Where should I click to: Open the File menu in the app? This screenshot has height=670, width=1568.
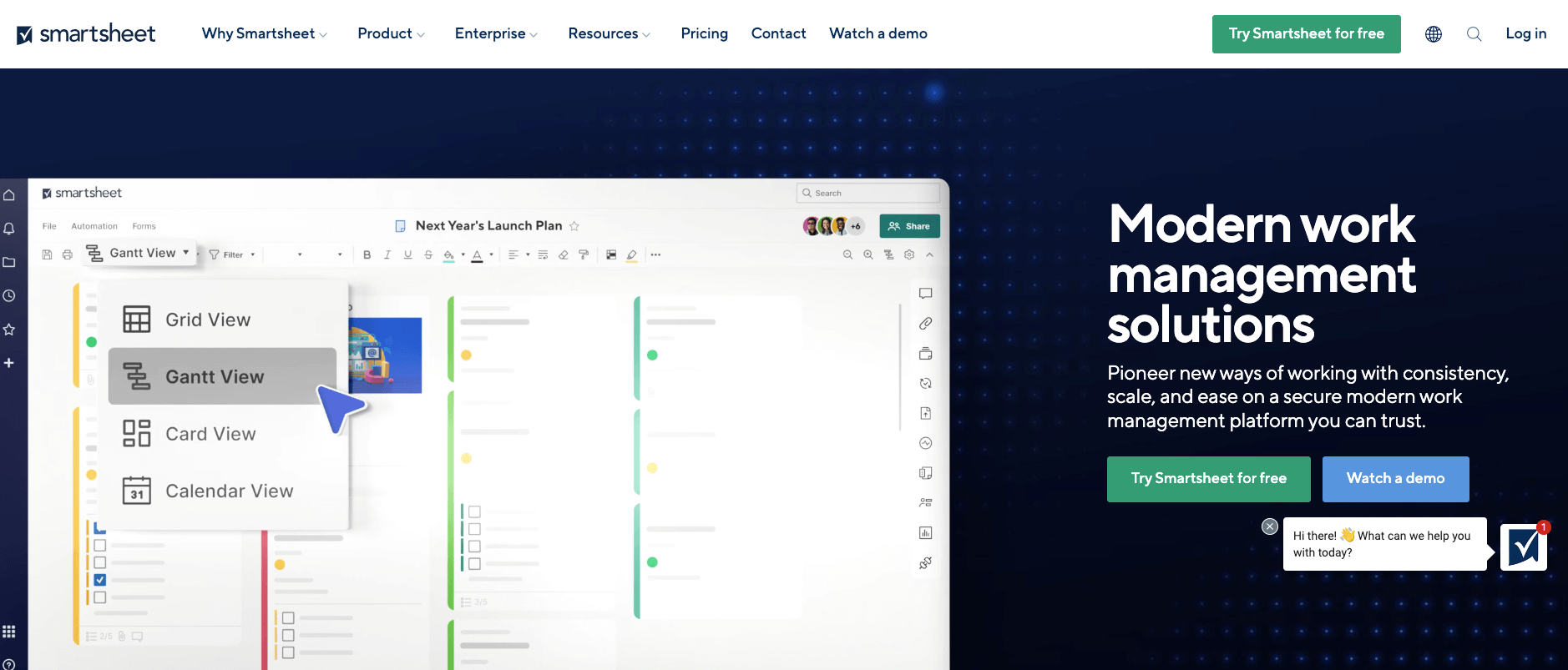(49, 226)
